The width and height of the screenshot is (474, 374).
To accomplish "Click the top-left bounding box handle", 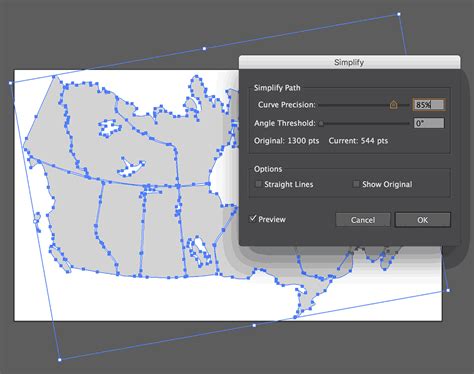I will [10, 83].
